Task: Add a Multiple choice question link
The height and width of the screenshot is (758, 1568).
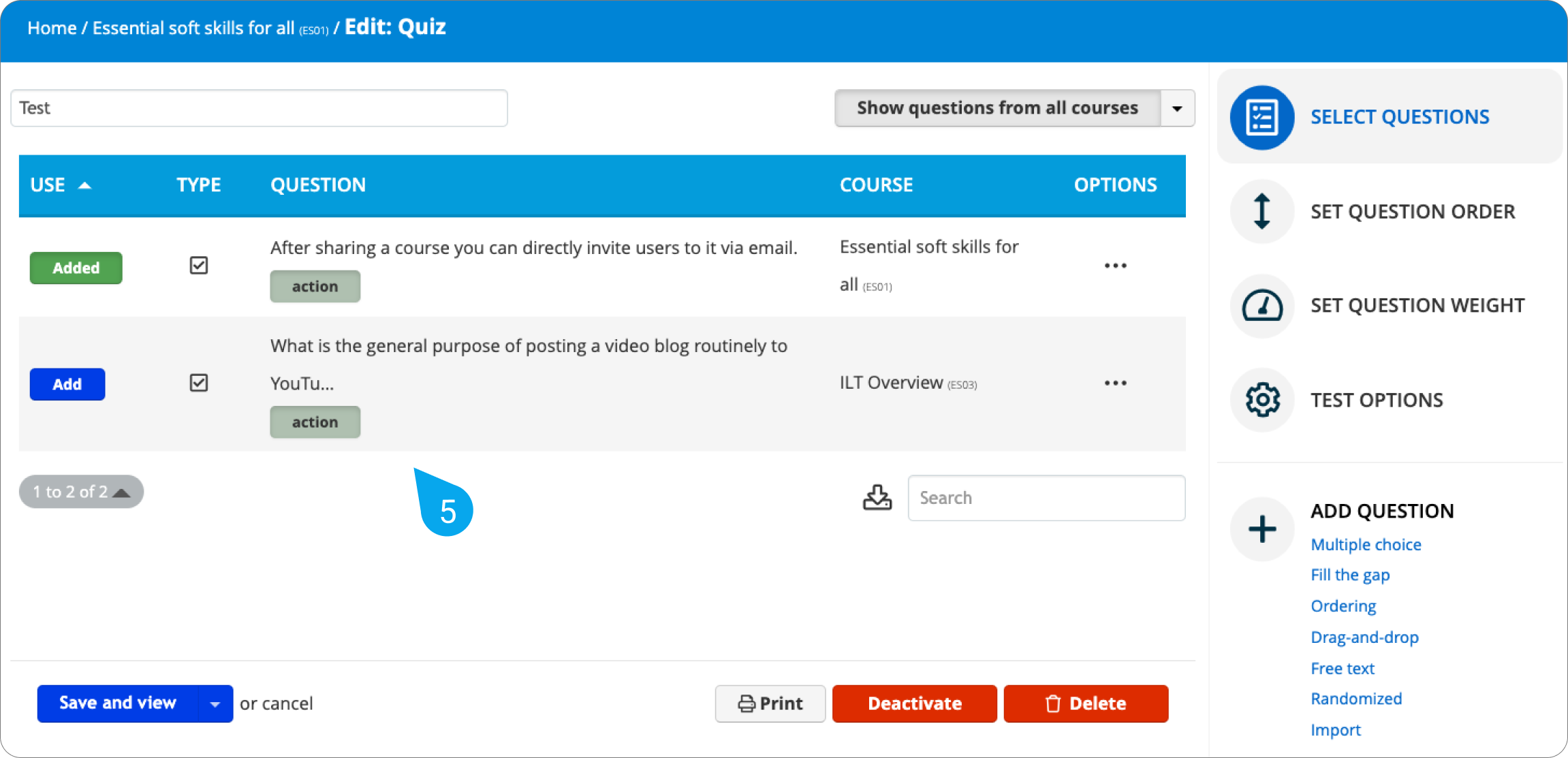Action: point(1366,545)
